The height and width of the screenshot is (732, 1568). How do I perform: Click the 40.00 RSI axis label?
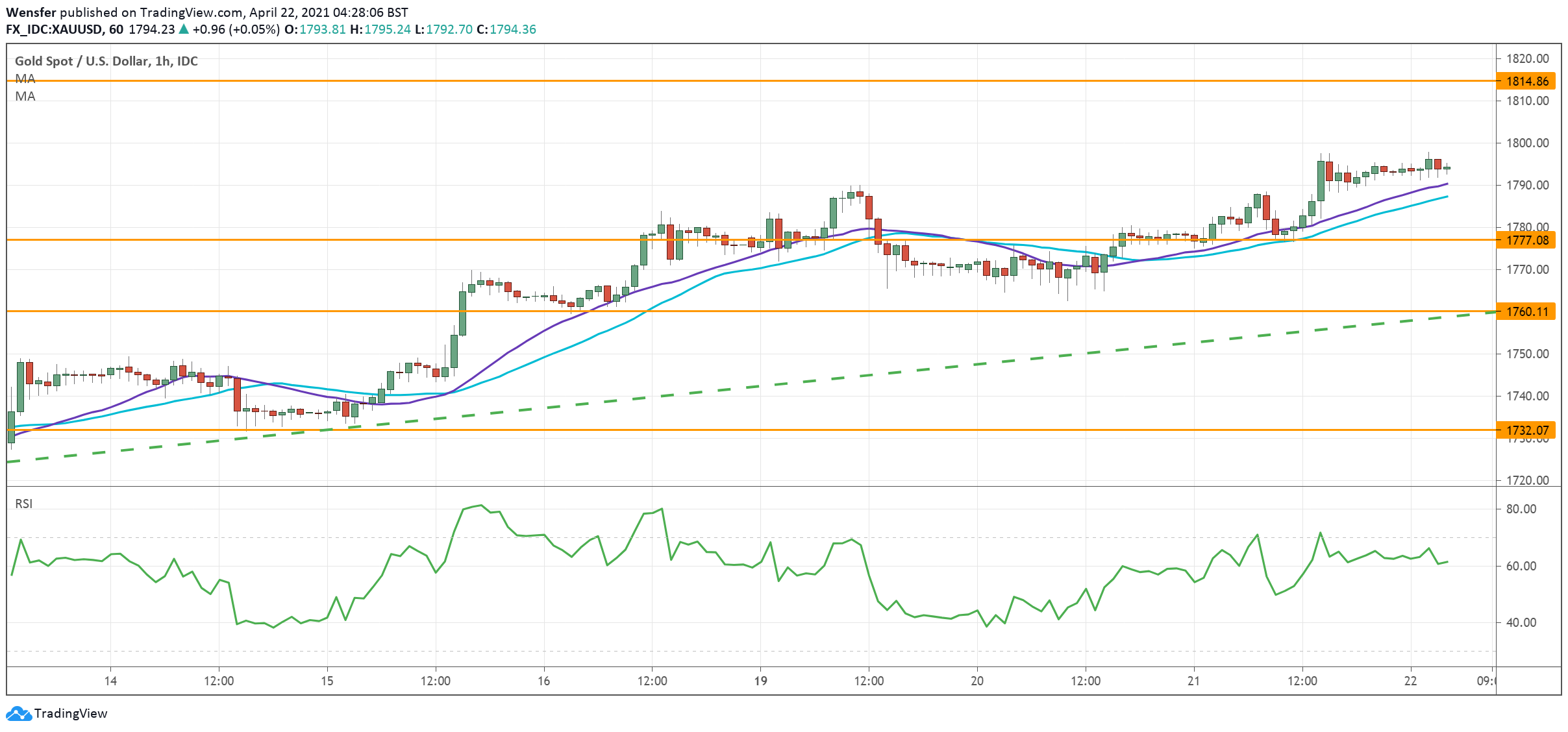[1521, 622]
